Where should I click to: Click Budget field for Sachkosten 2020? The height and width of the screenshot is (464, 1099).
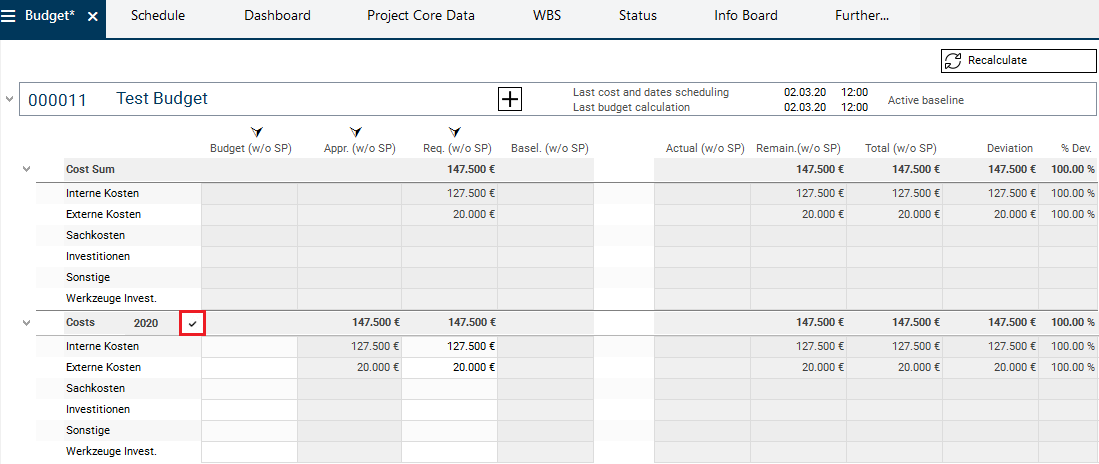pos(249,388)
